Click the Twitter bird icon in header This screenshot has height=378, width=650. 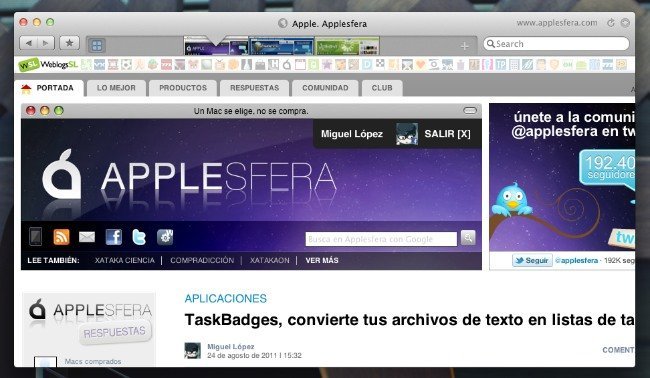coord(139,237)
